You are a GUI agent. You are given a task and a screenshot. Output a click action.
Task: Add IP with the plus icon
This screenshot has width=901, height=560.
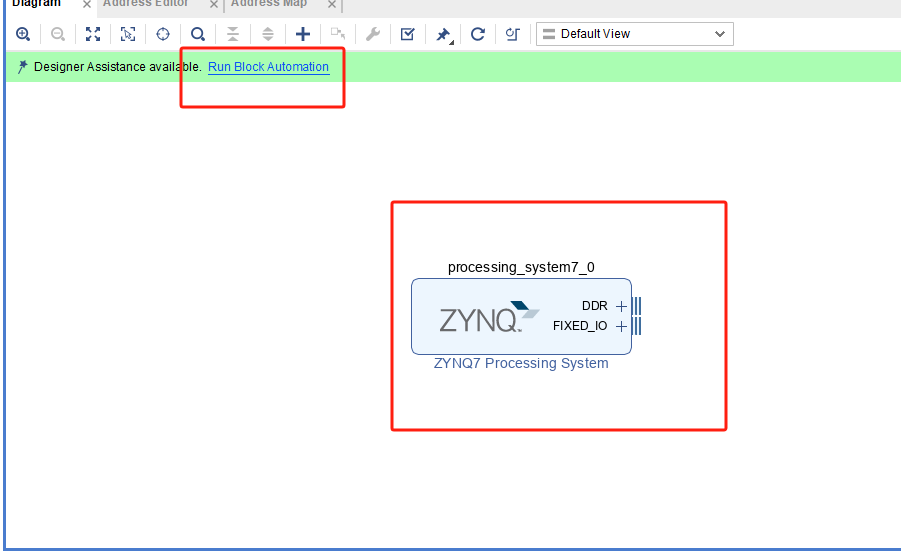click(x=303, y=34)
